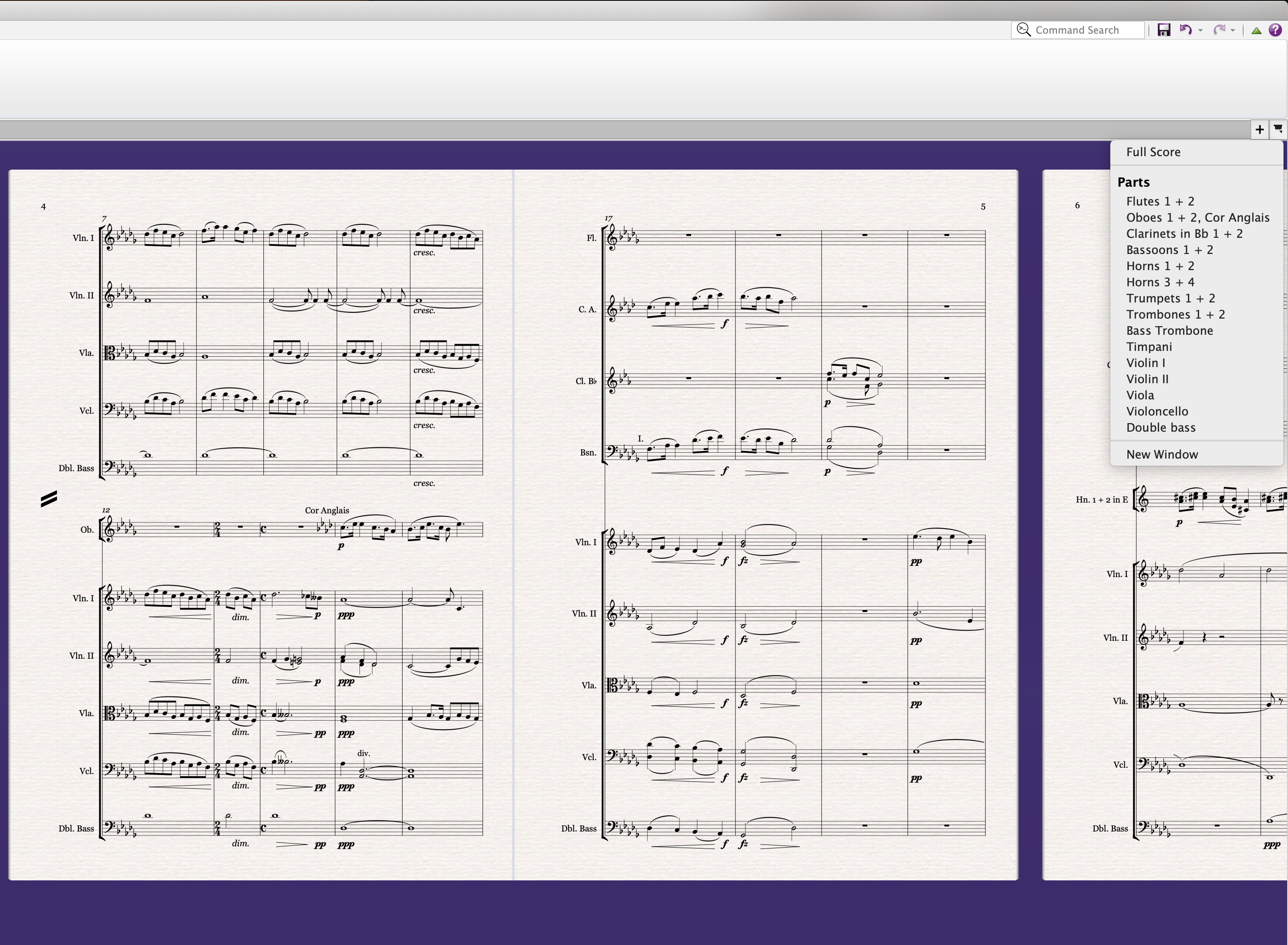Screen dimensions: 1288x945
Task: Click the Redo arrow icon
Action: (1219, 30)
